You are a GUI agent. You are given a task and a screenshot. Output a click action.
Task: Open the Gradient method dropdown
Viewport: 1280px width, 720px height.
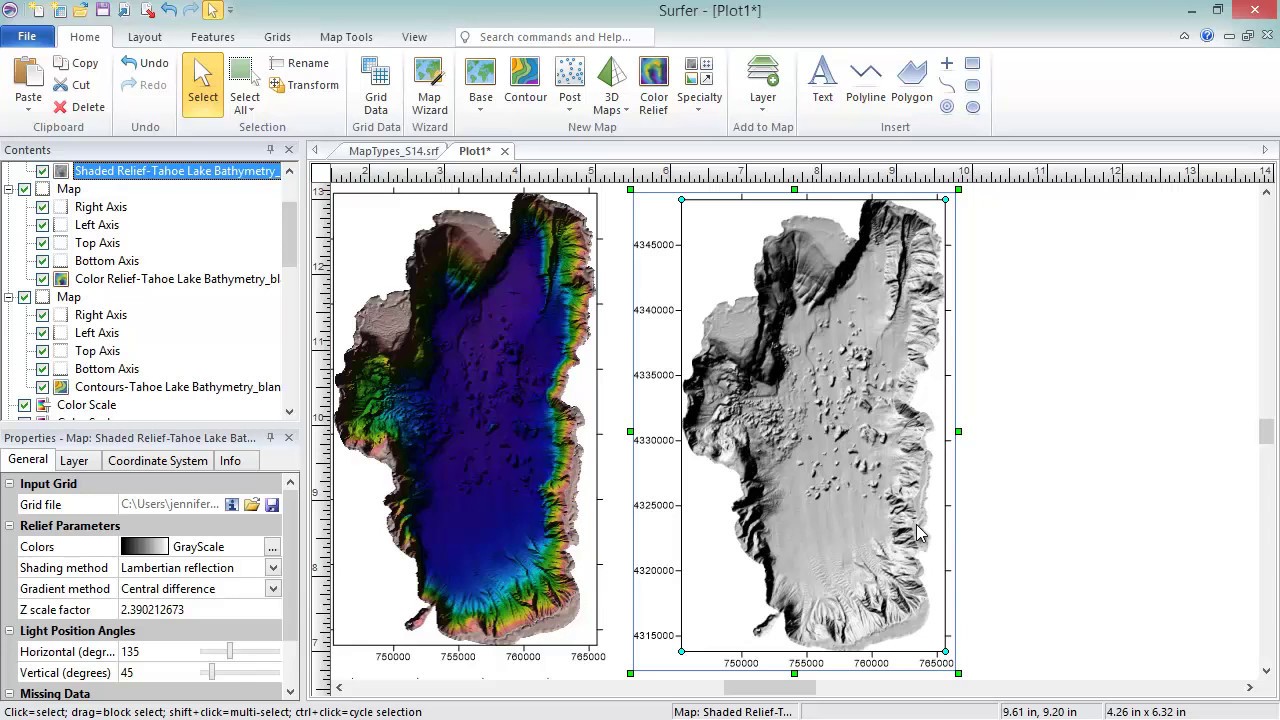272,589
